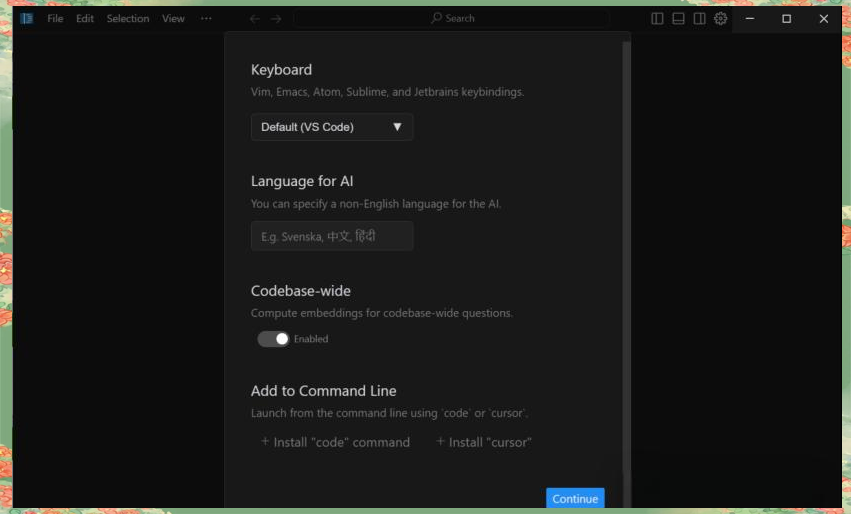851x514 pixels.
Task: Open the Selection menu
Action: (x=128, y=18)
